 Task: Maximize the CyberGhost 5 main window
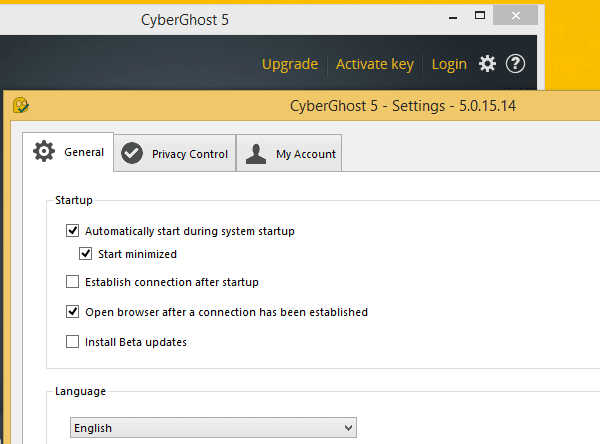coord(480,15)
